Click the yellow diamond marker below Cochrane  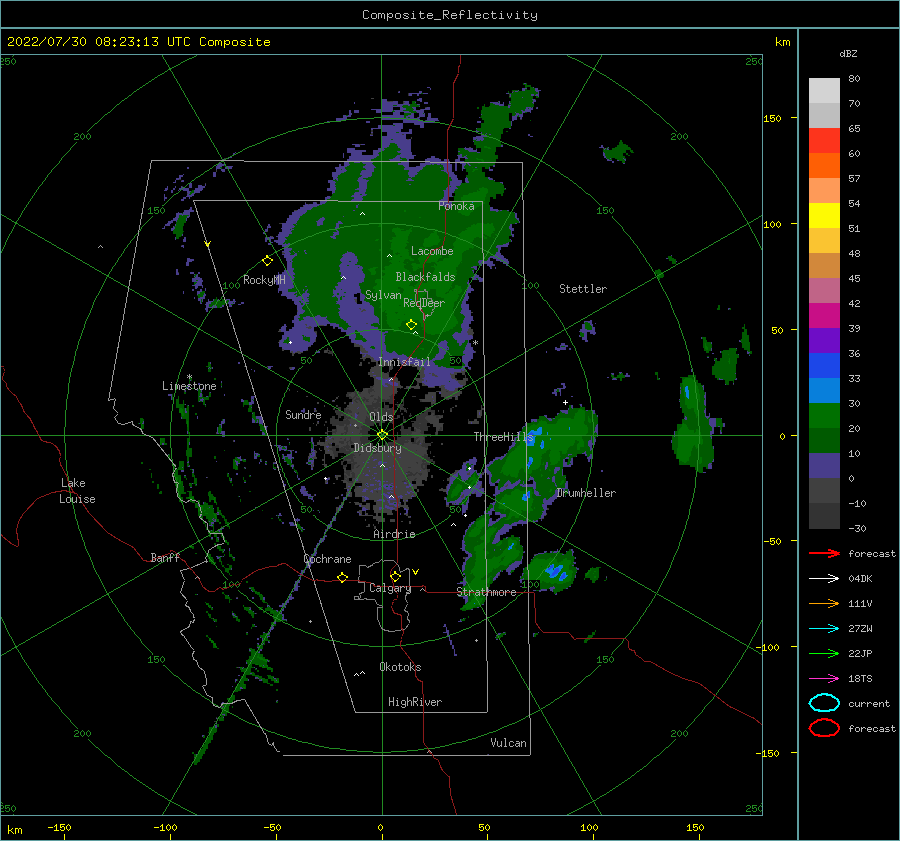[342, 577]
